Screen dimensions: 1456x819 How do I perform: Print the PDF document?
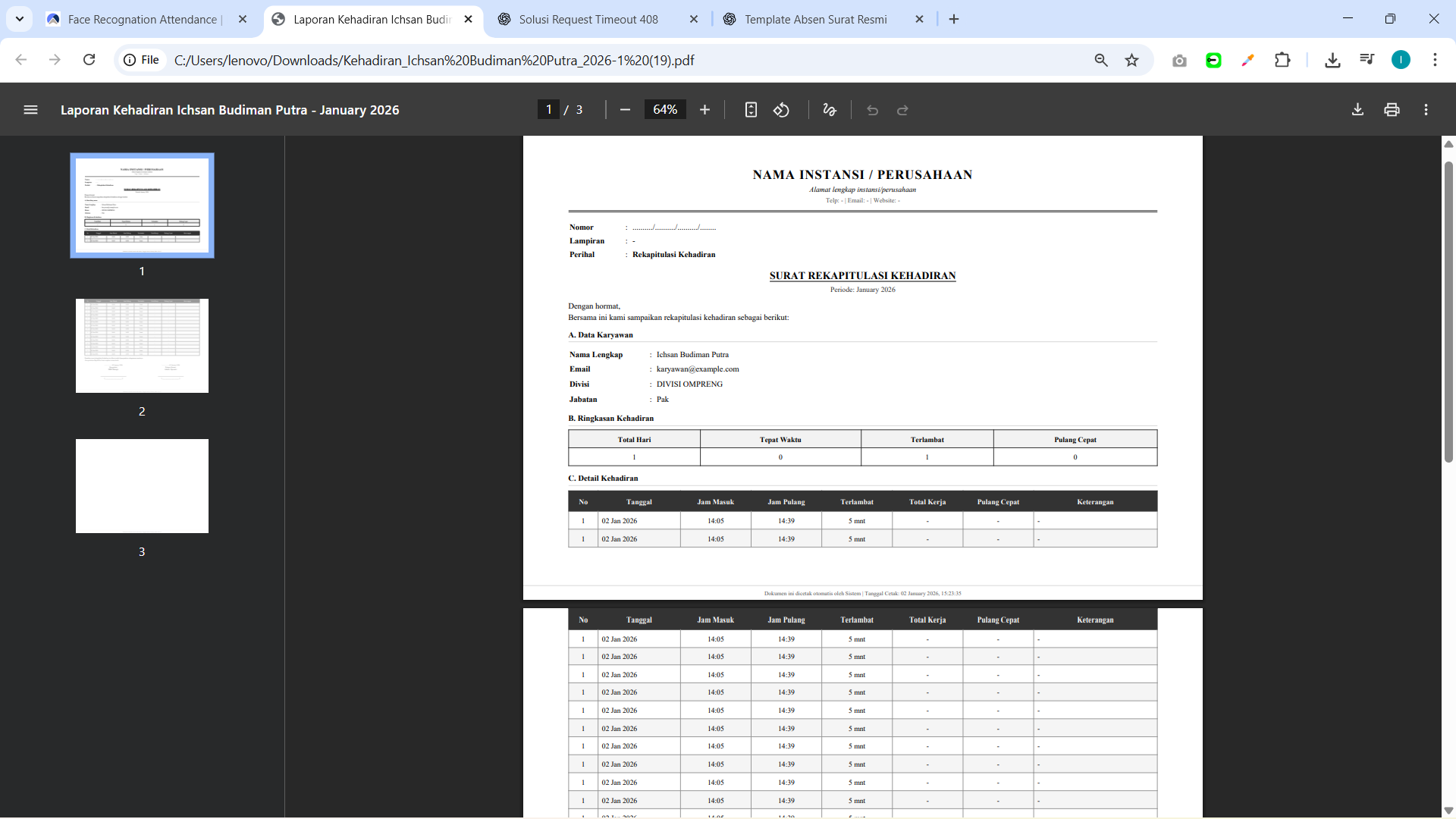[x=1392, y=110]
